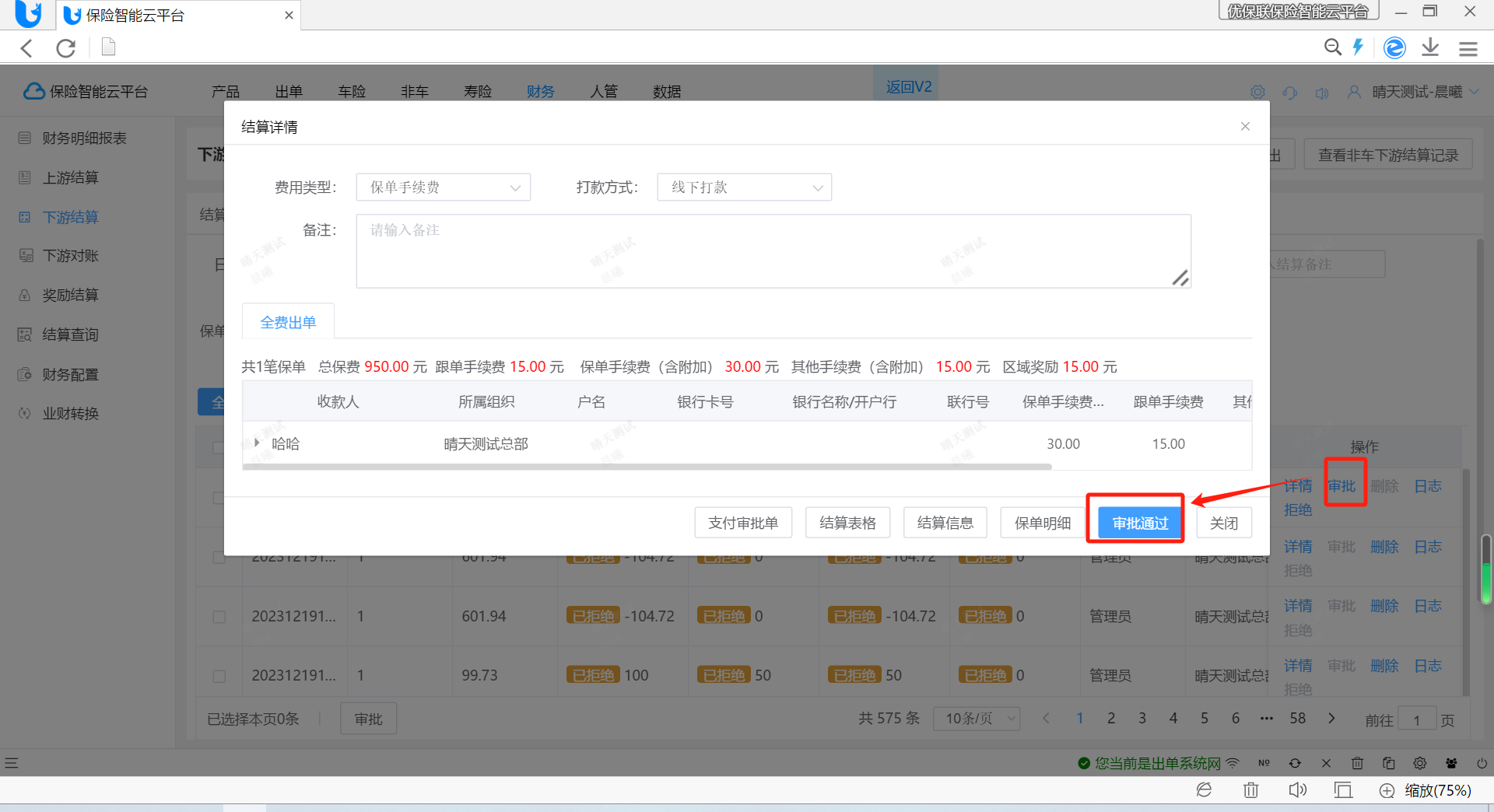Click the screenshot window icon in bottom bar
1494x812 pixels.
pos(1343,790)
